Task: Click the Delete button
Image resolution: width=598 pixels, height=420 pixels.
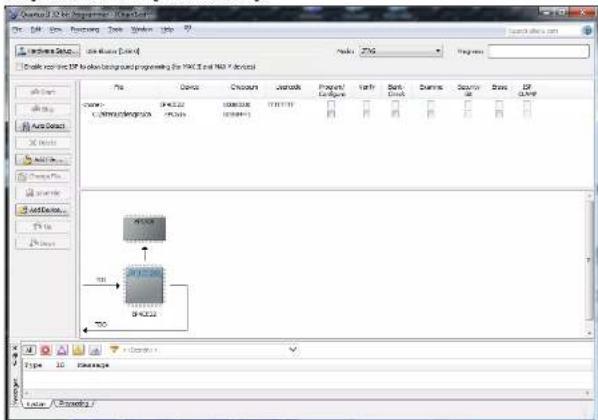Action: 43,143
